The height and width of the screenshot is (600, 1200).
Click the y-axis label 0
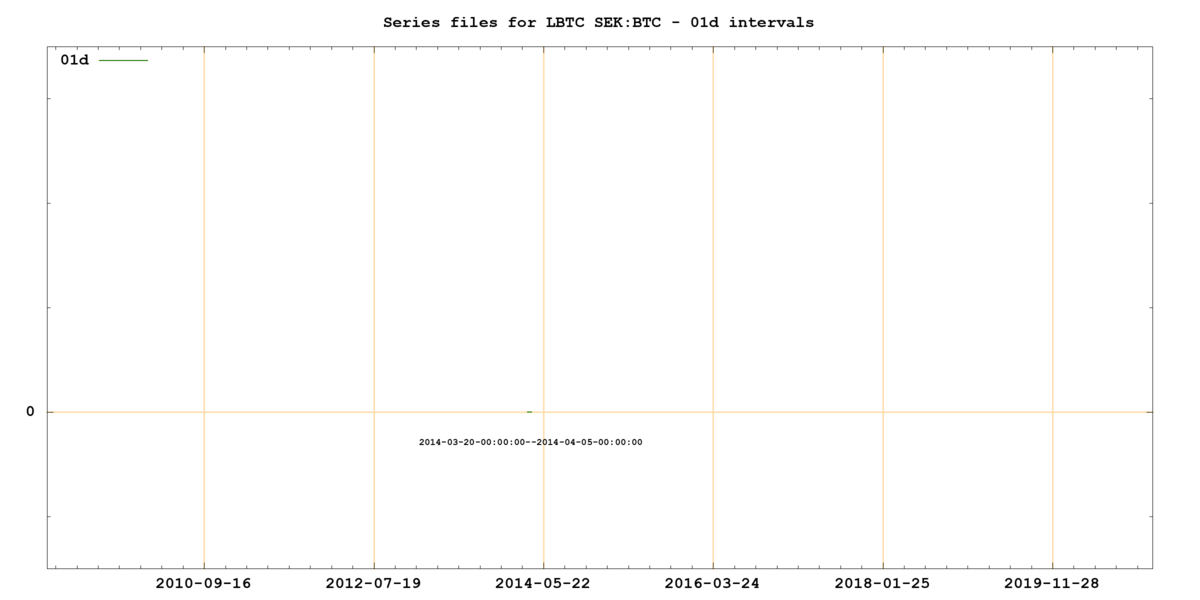(x=30, y=412)
